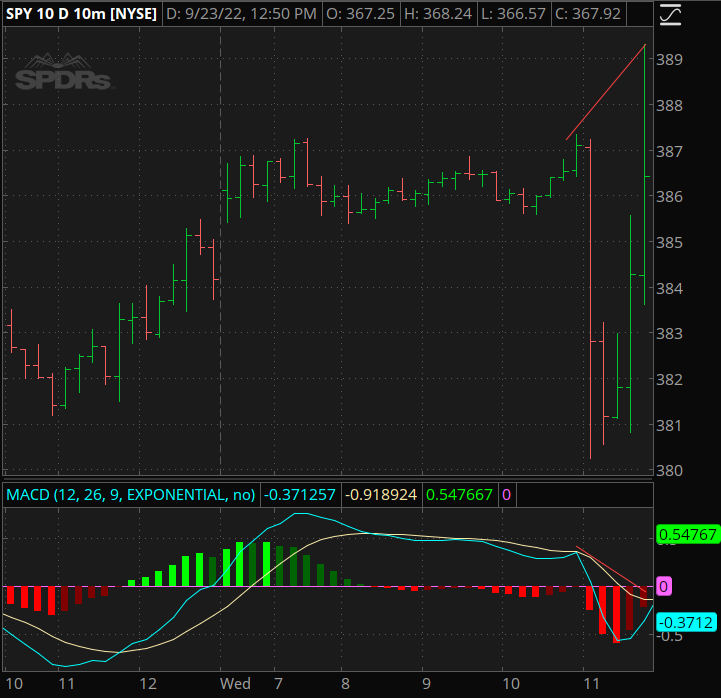Click the 7 label on time axis

(278, 684)
